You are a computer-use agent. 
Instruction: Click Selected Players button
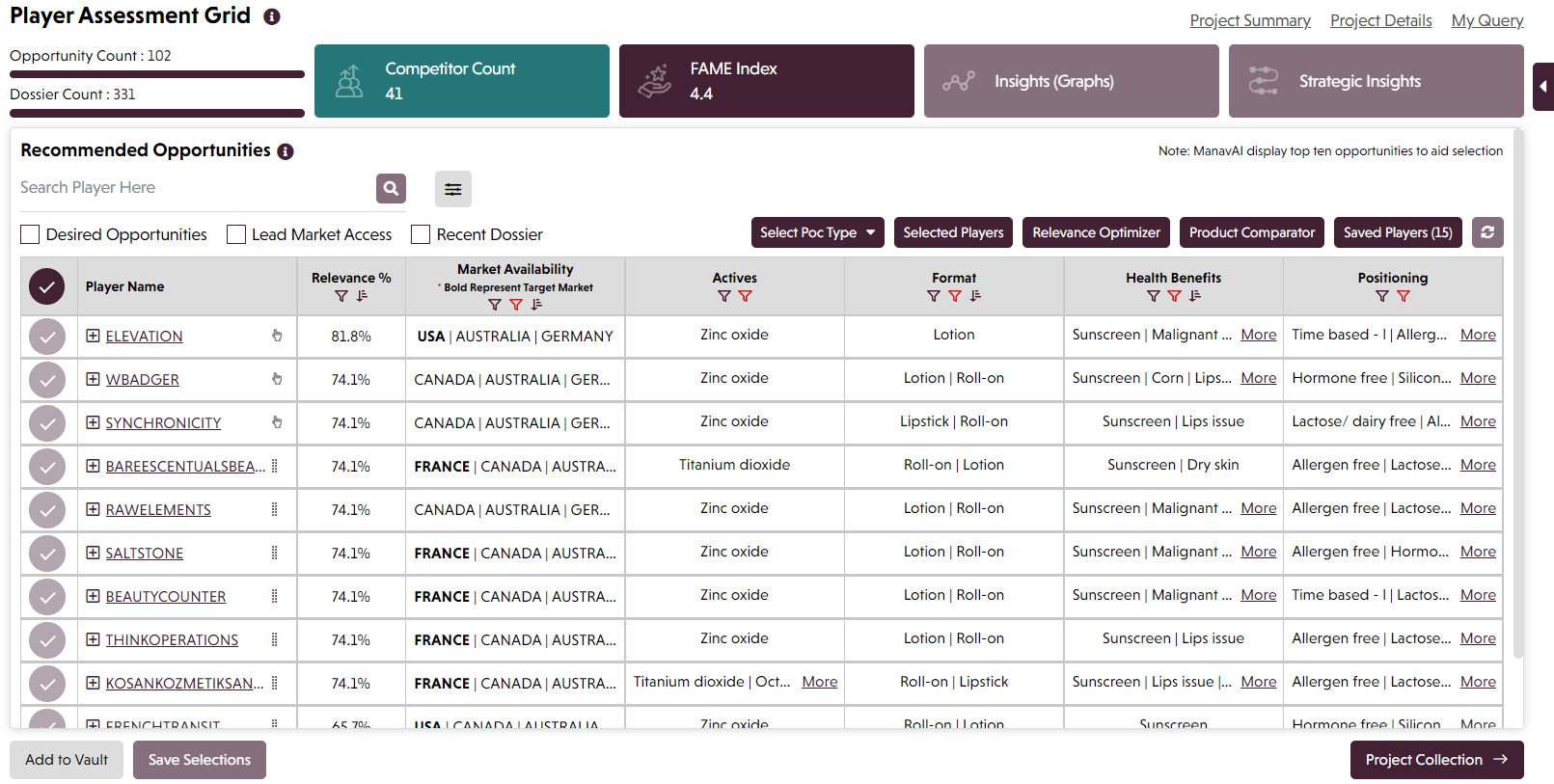click(x=953, y=232)
